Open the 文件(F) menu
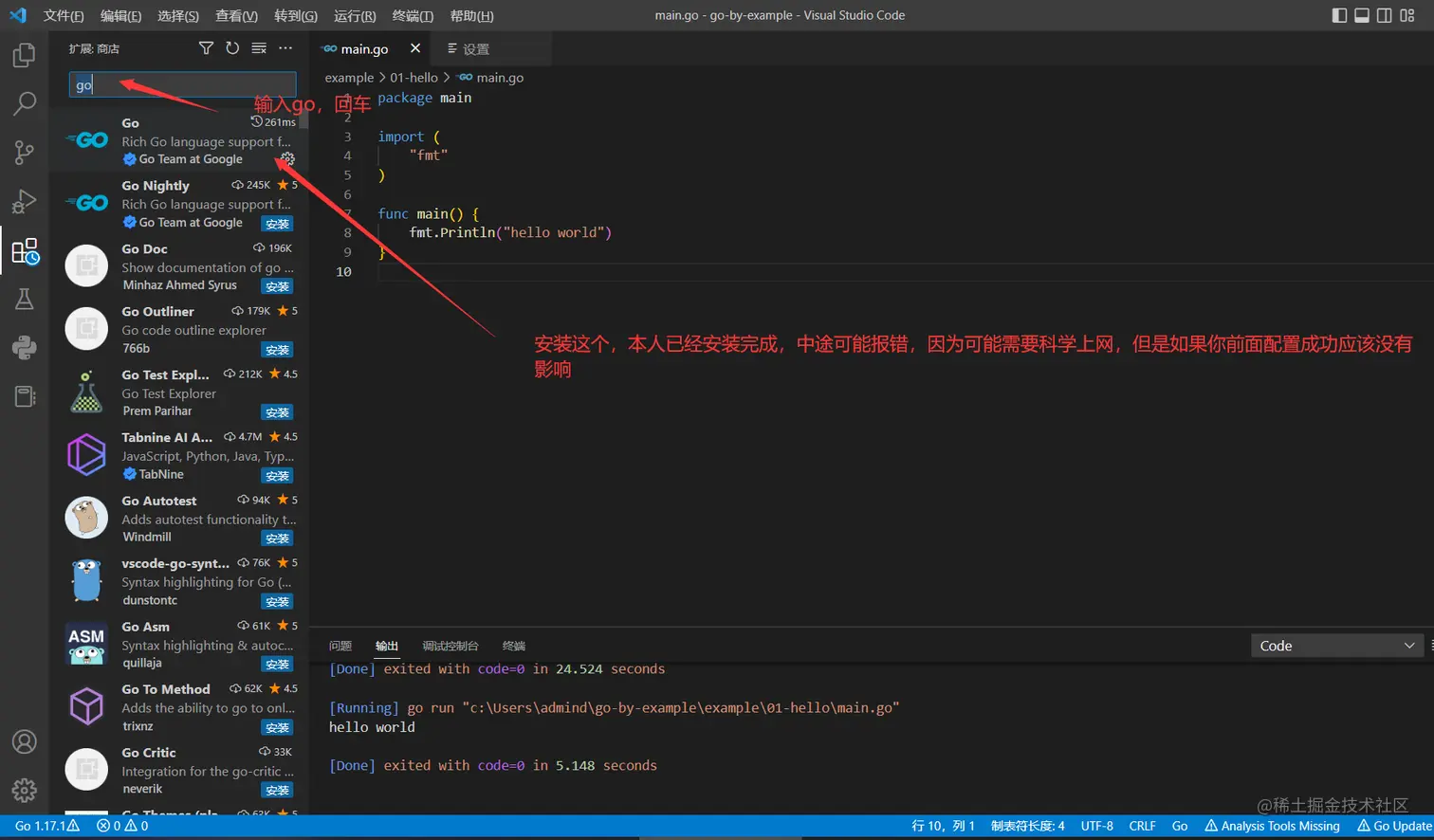The width and height of the screenshot is (1434, 840). coord(64,15)
